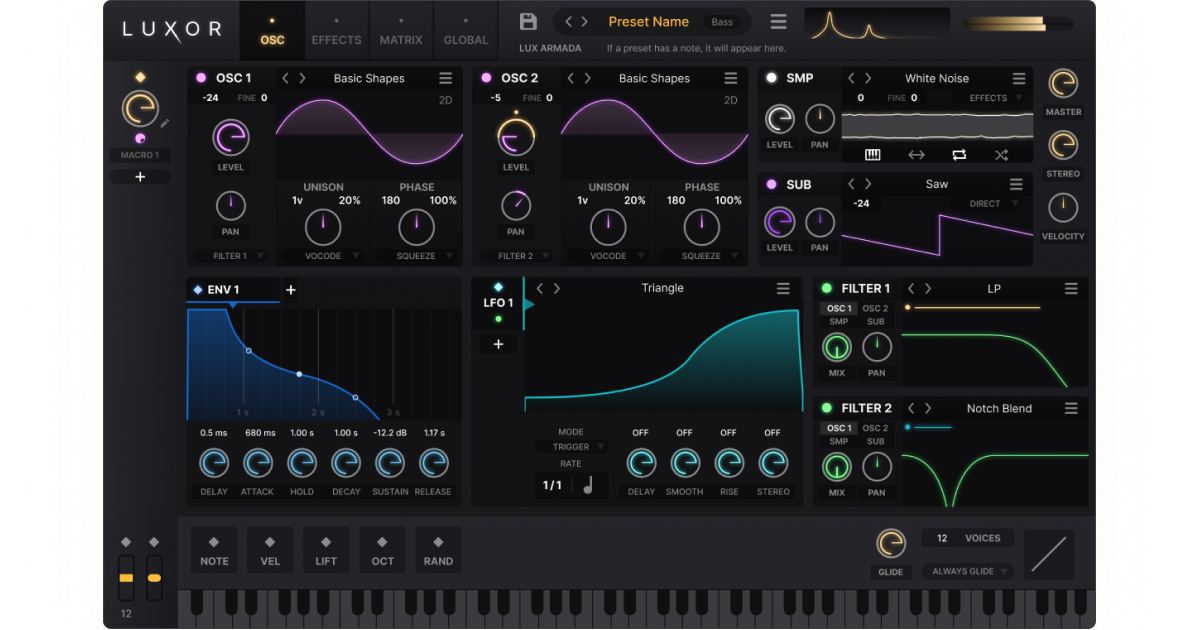Click the reverse playback arrows icon in SMP panel
Viewport: 1200px width, 630px height.
coord(915,155)
